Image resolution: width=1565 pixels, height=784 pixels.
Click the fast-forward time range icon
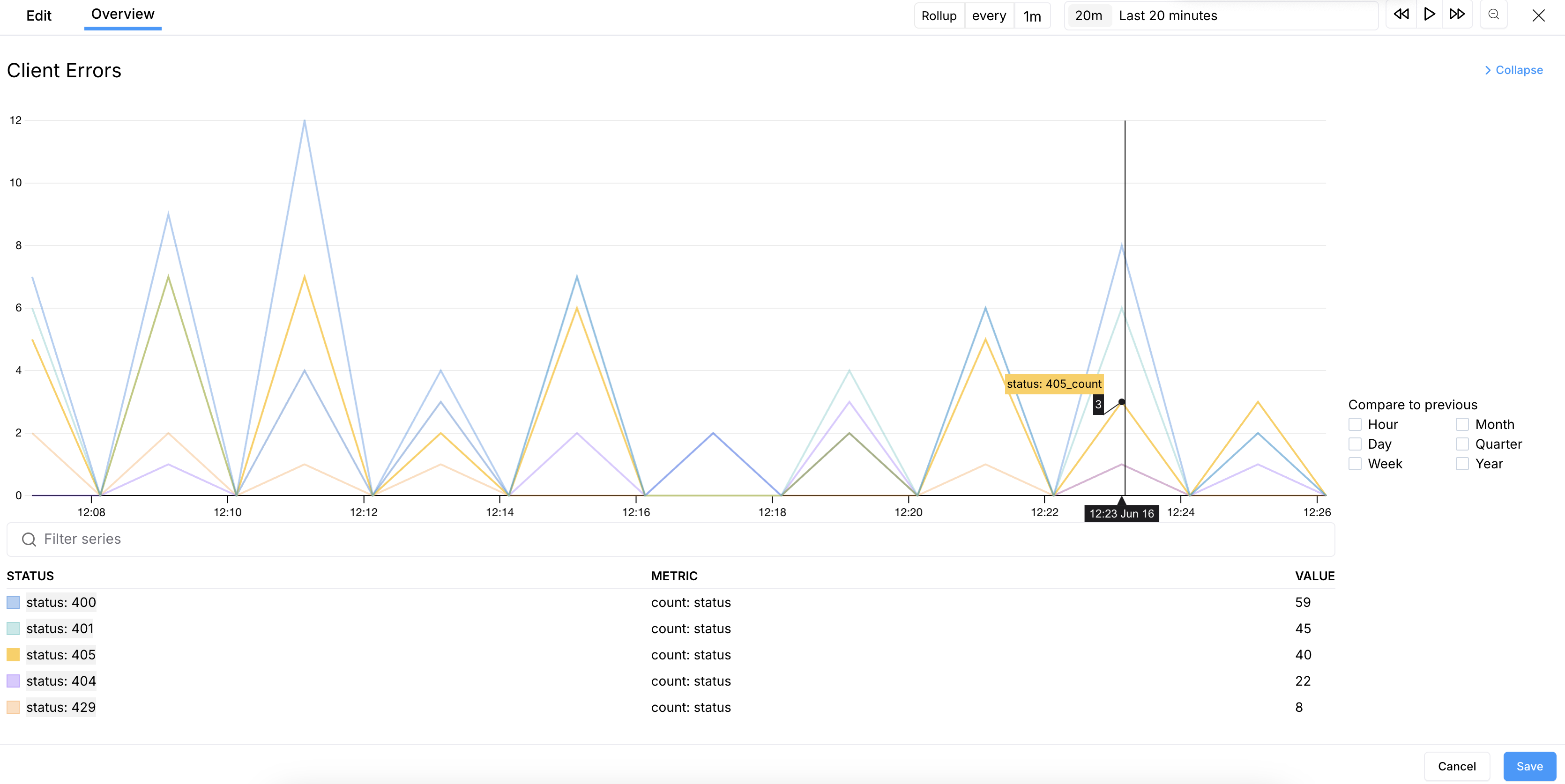click(1457, 15)
